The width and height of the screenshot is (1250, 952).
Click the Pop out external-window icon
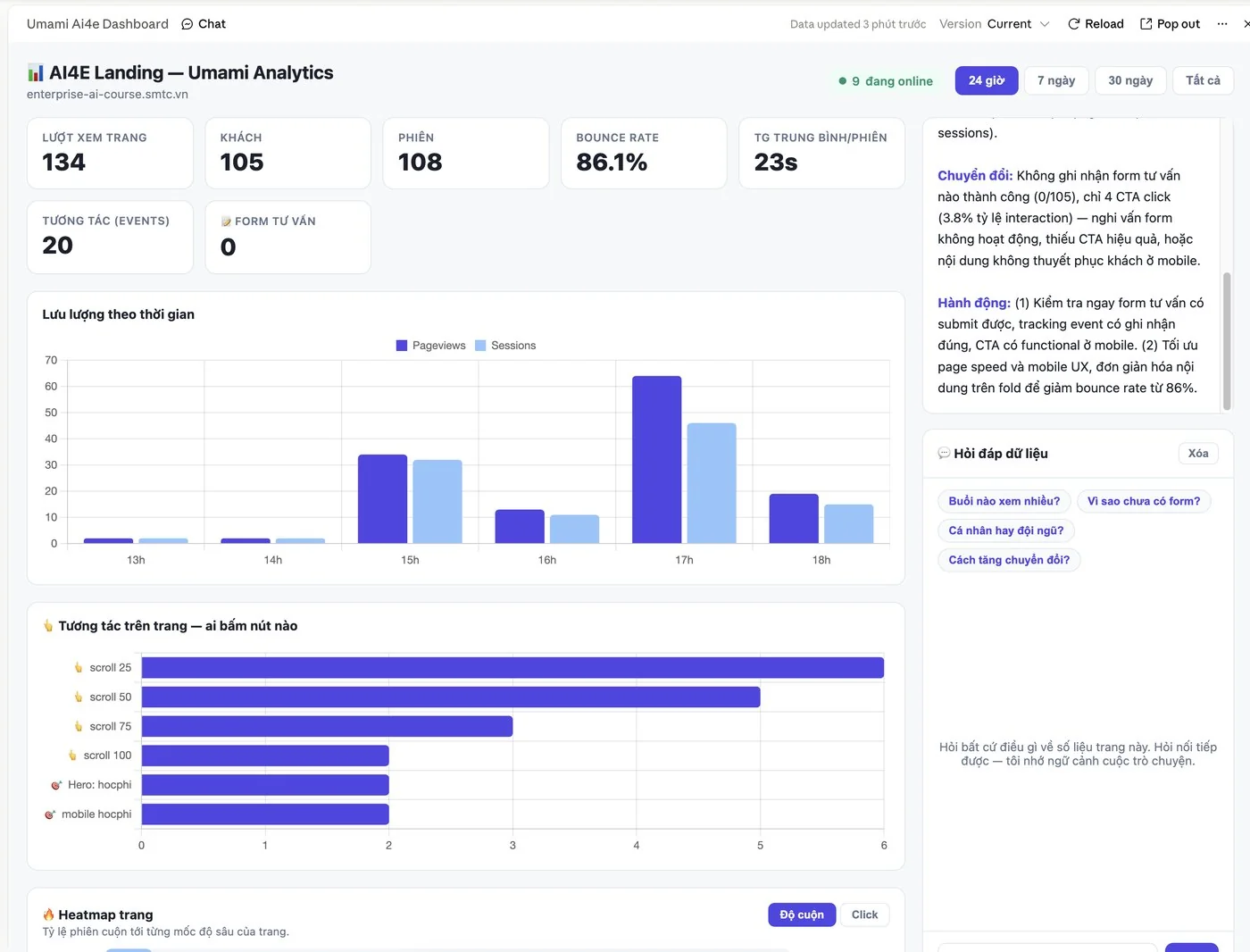coord(1146,24)
